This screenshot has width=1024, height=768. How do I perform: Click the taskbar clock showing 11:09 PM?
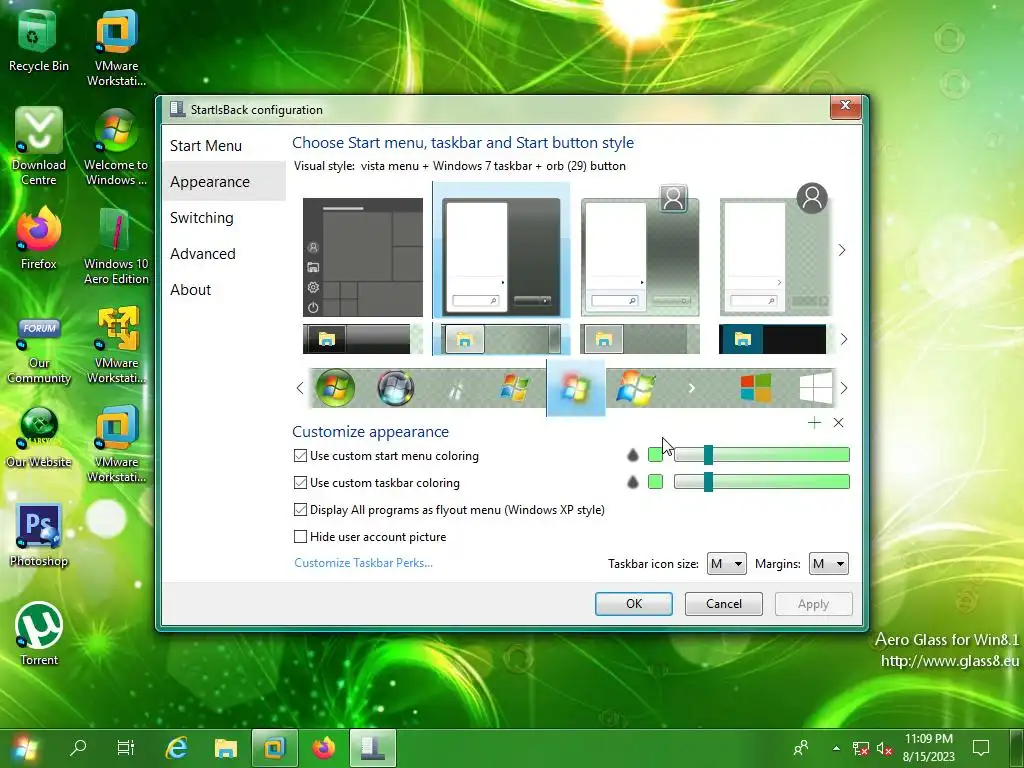(929, 748)
